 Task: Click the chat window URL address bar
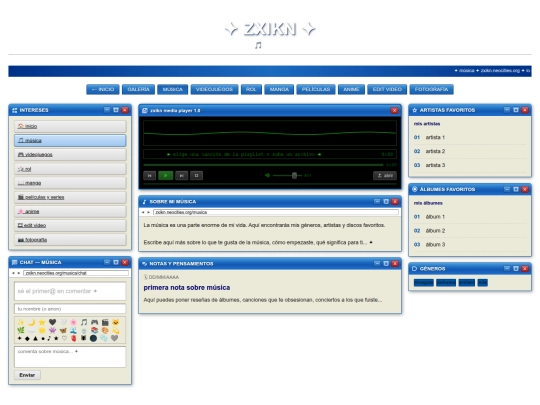pyautogui.click(x=76, y=273)
